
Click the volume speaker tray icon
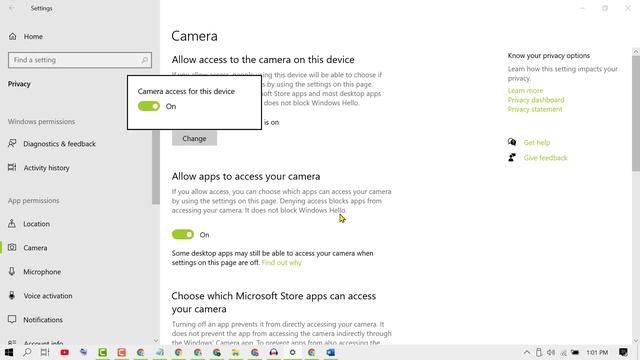coord(551,352)
